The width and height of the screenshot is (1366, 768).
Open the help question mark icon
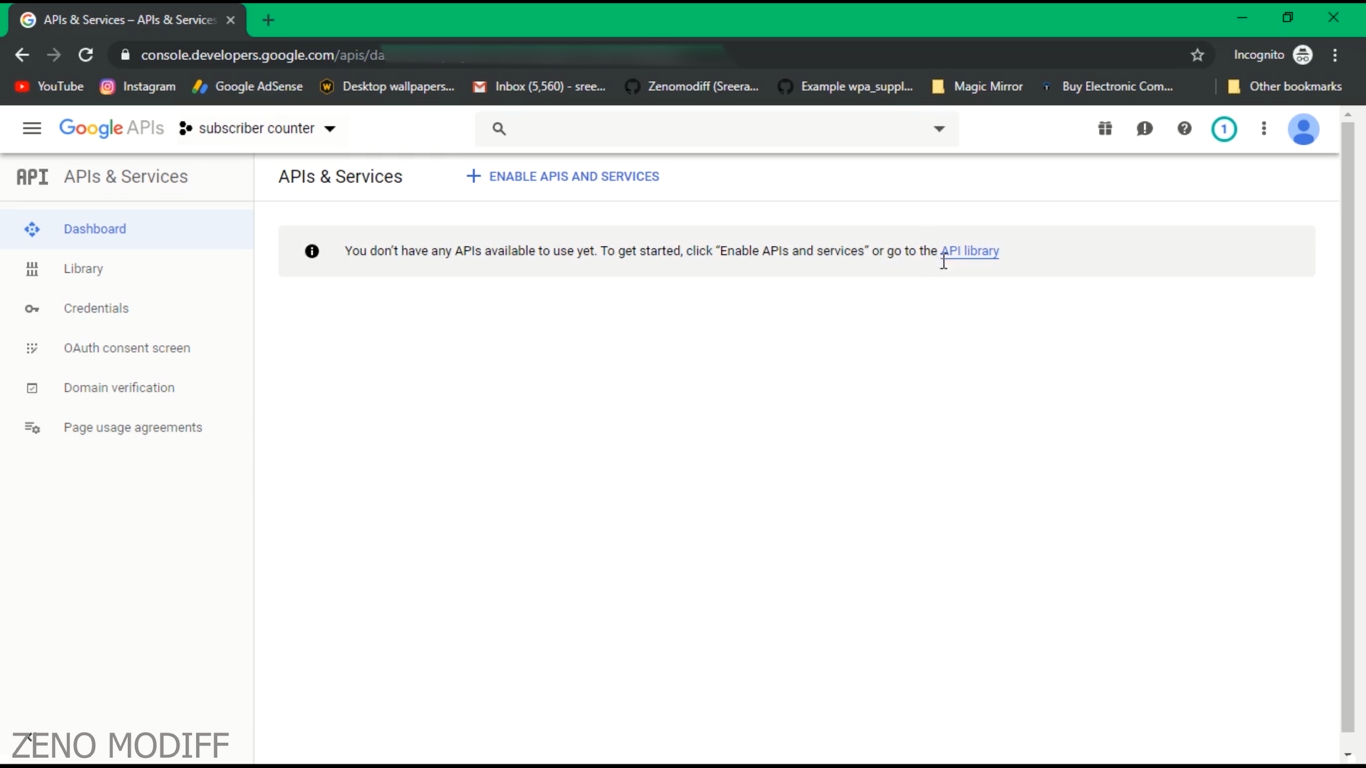click(x=1184, y=129)
